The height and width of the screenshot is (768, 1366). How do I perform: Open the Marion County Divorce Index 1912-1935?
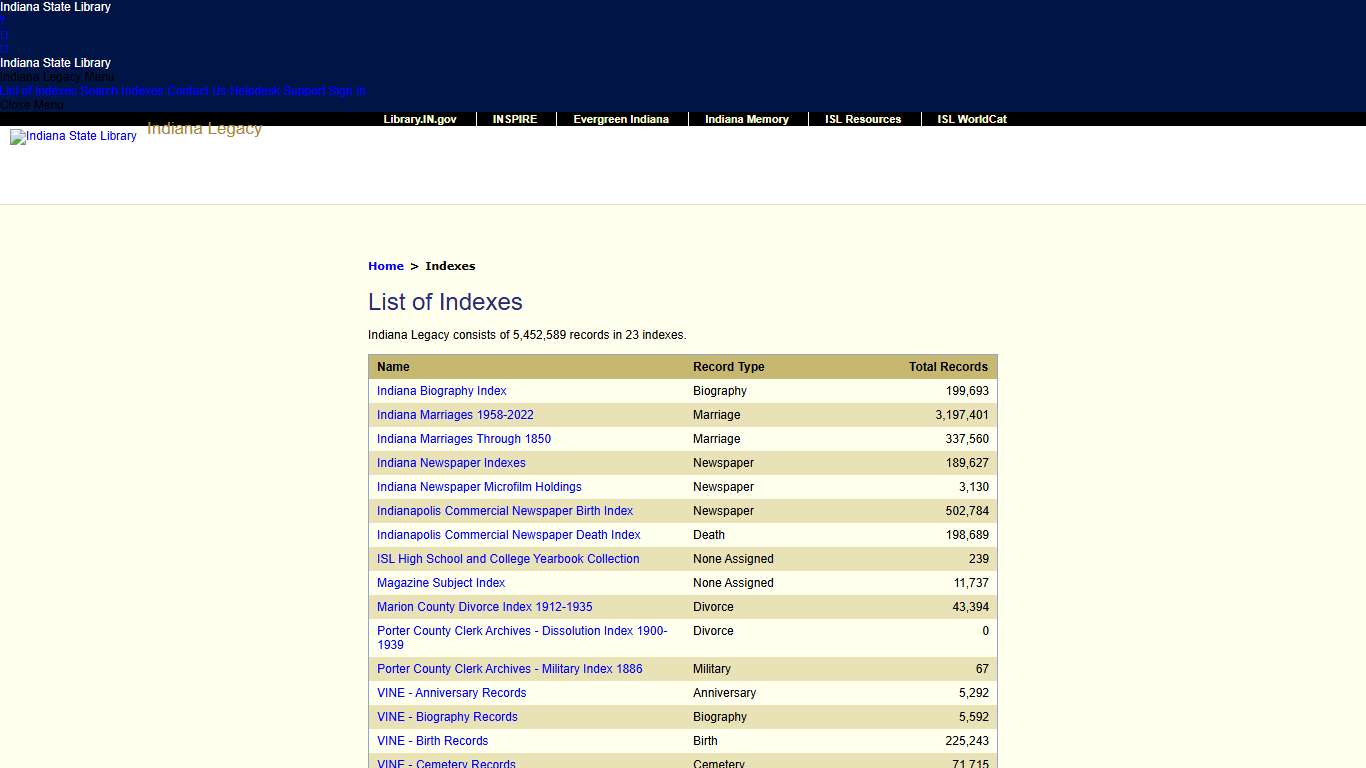pyautogui.click(x=485, y=607)
